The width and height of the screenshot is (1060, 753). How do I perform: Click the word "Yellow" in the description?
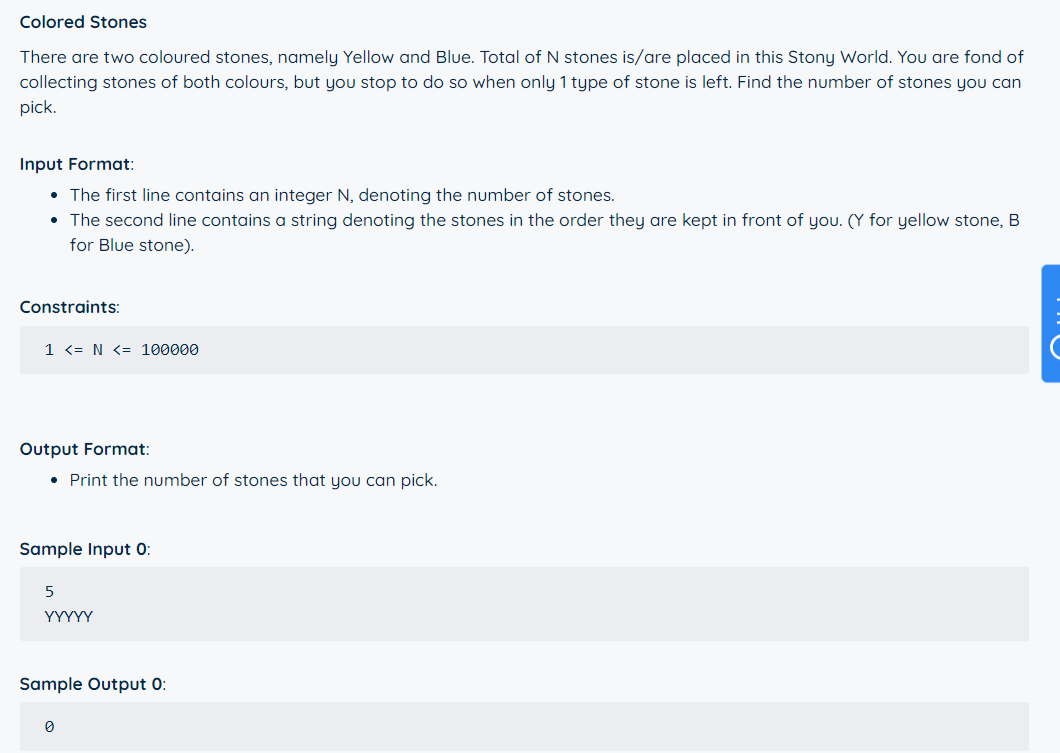[369, 57]
